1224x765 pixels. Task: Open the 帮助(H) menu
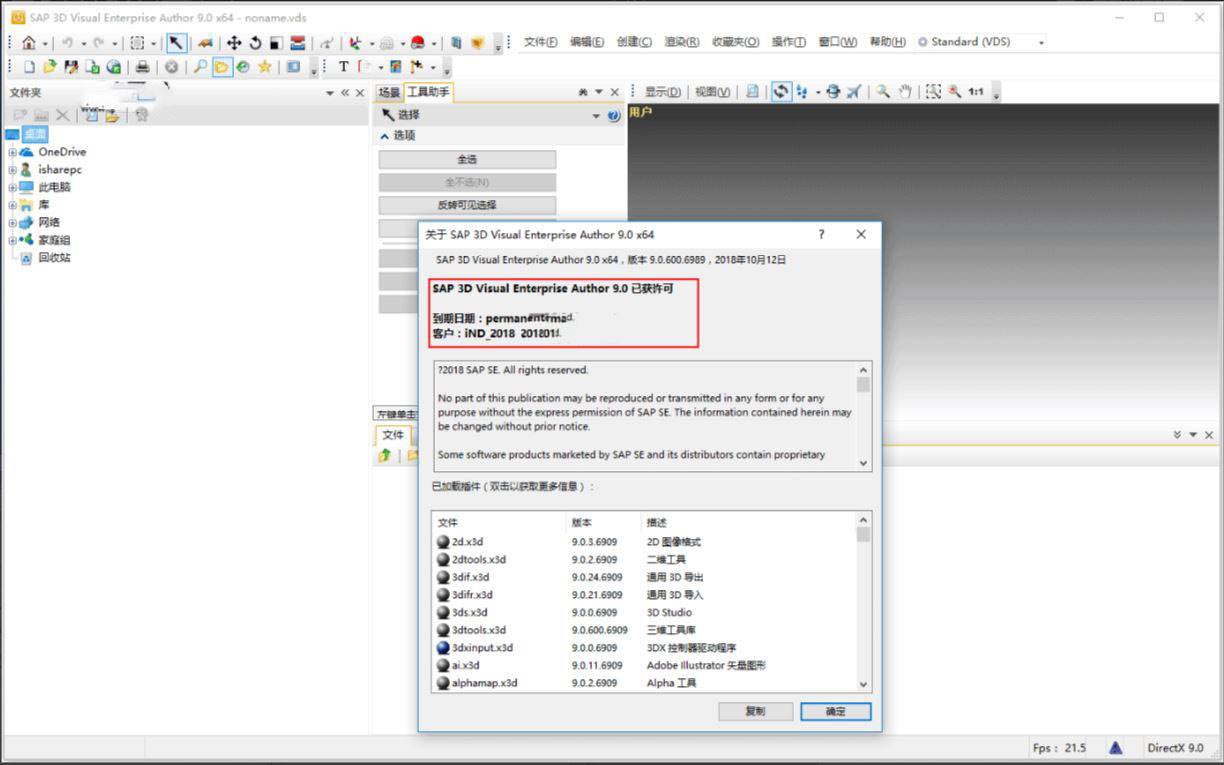(x=887, y=42)
